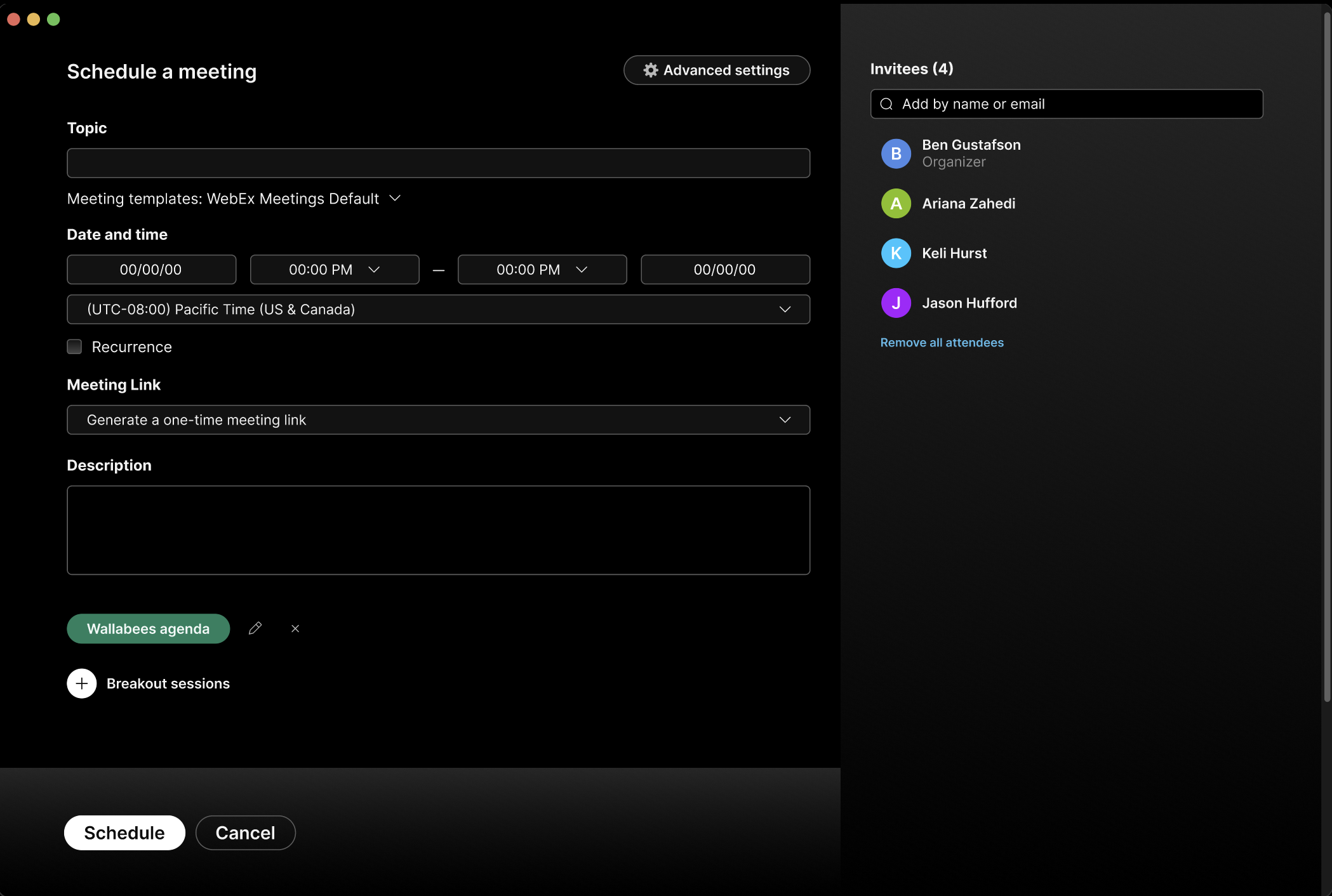Open the end time dropdown

[582, 269]
